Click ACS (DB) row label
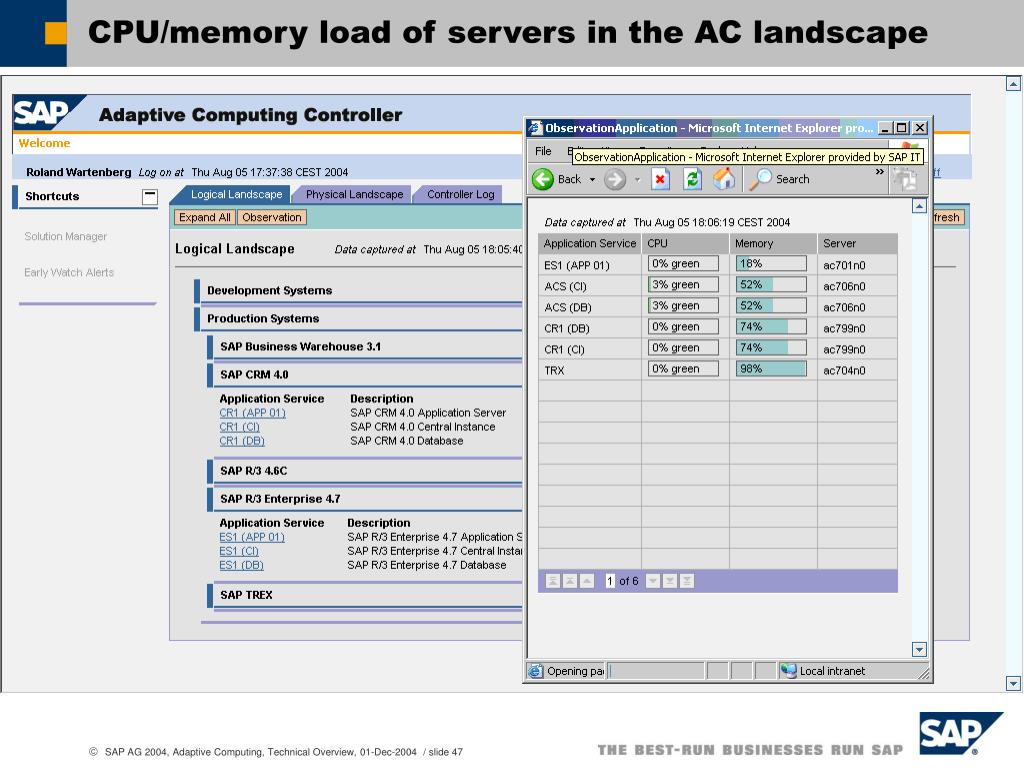 [x=568, y=308]
